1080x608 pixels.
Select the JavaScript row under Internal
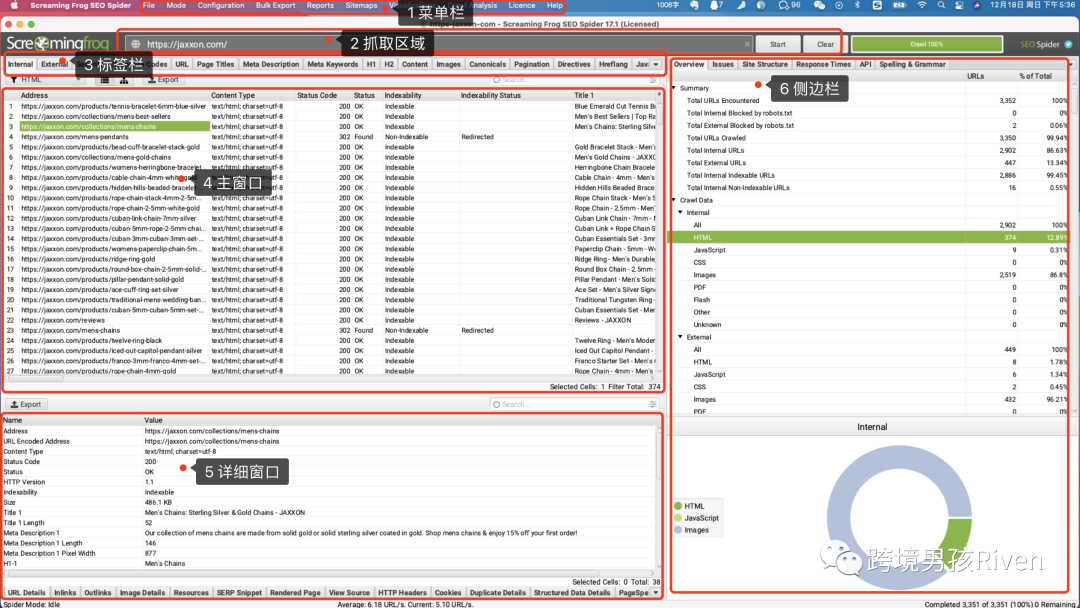870,250
